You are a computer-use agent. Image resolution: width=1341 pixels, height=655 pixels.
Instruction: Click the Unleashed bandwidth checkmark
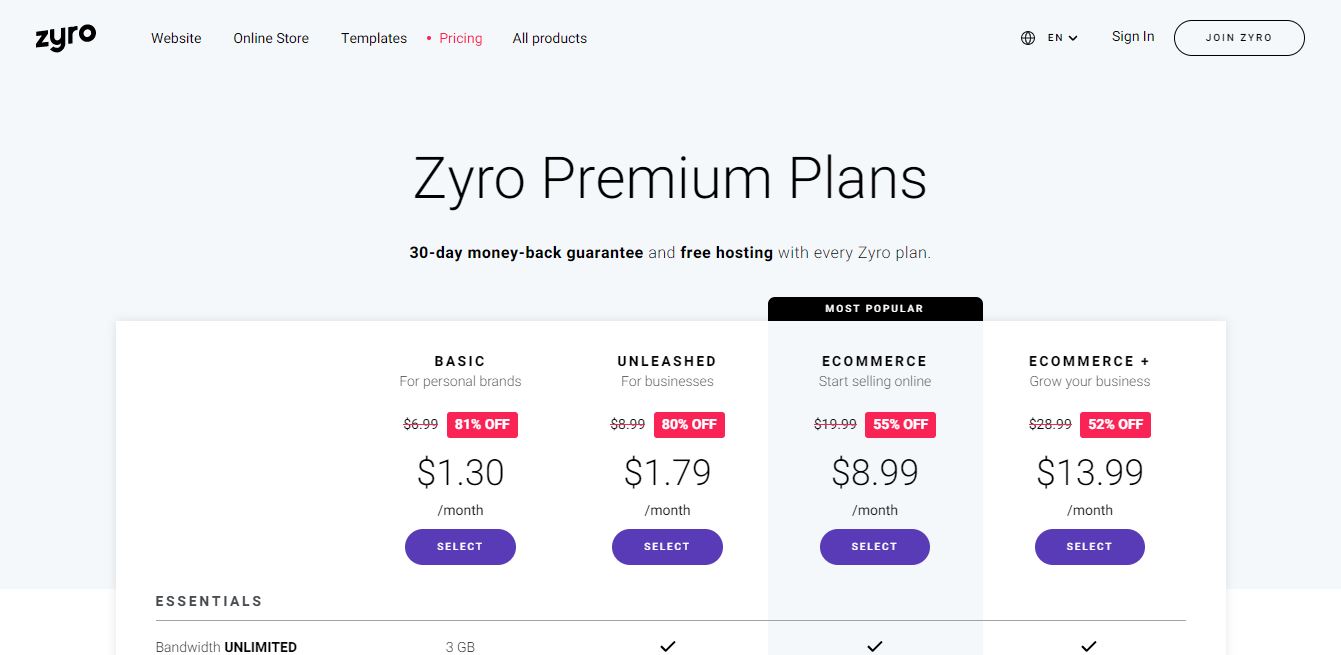[667, 646]
